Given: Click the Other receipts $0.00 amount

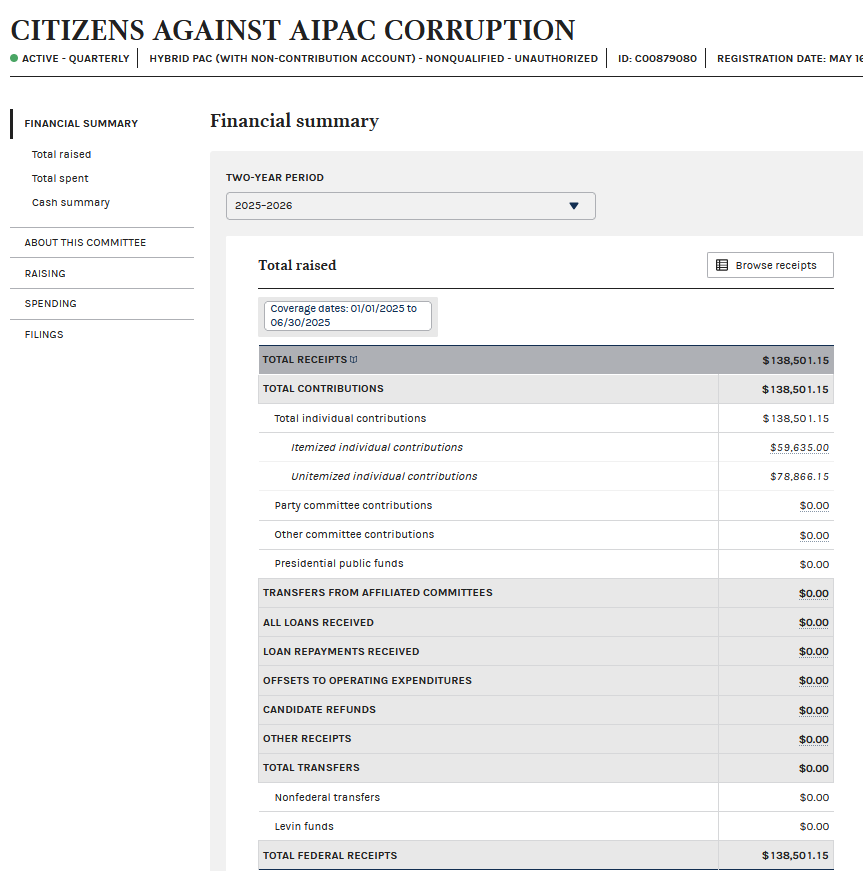Looking at the screenshot, I should tap(813, 739).
